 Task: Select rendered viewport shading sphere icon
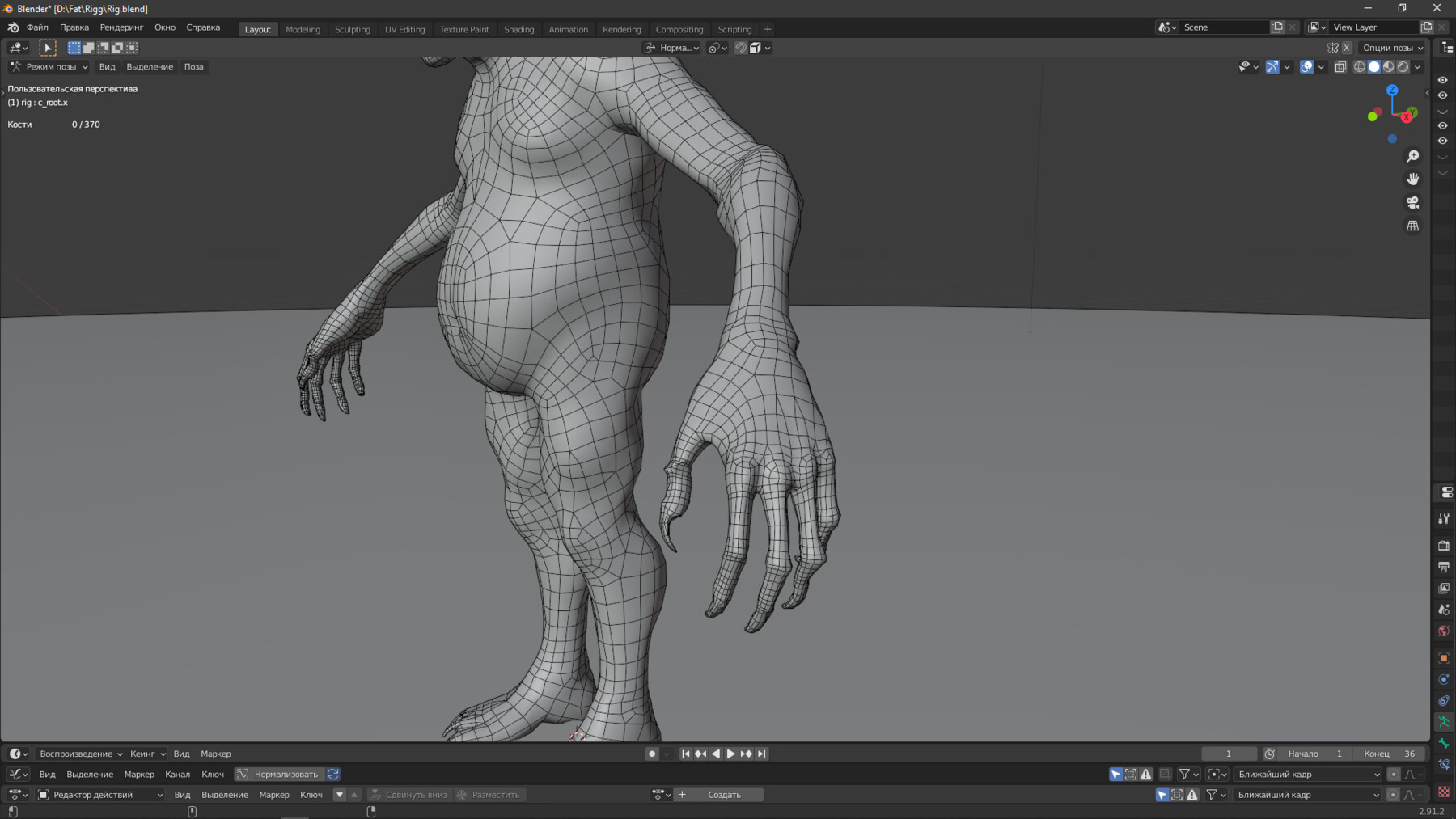point(1403,67)
